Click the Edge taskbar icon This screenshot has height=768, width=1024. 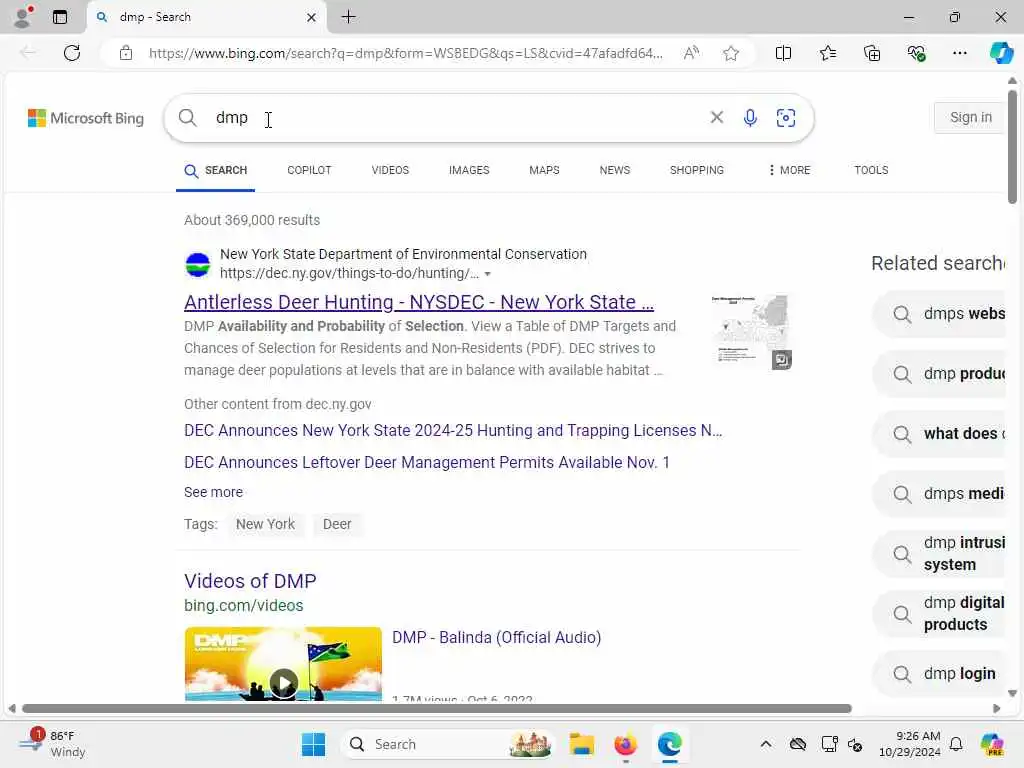(669, 744)
